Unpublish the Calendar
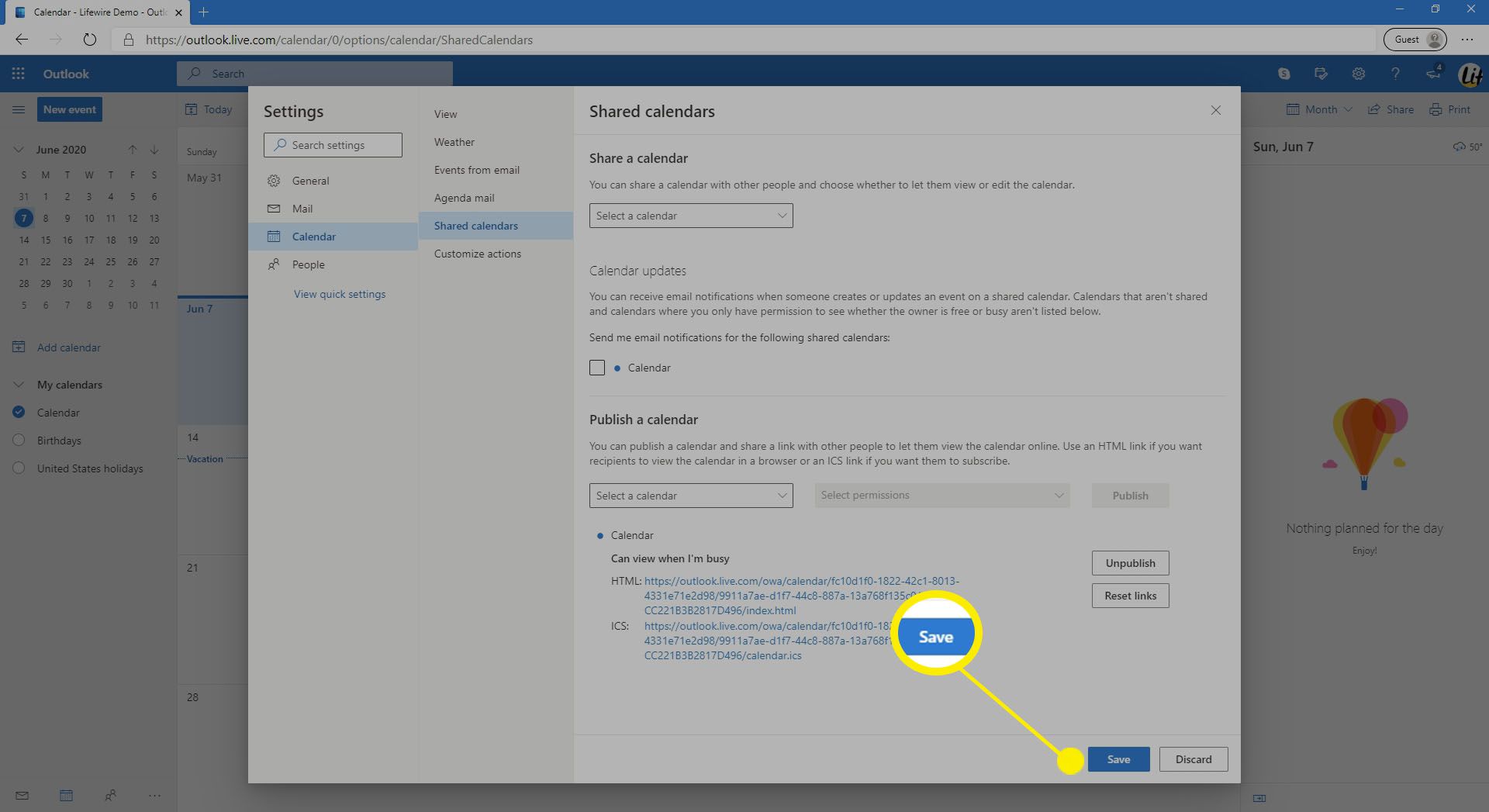This screenshot has height=812, width=1489. click(1130, 563)
